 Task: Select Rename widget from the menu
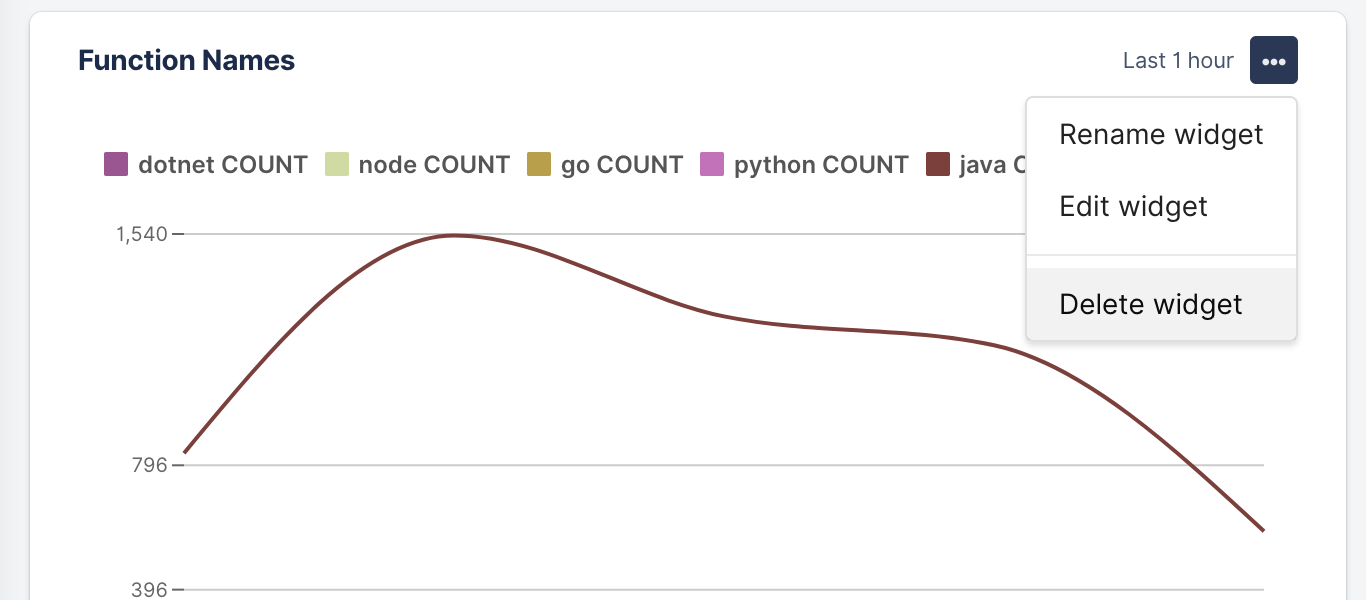1161,134
